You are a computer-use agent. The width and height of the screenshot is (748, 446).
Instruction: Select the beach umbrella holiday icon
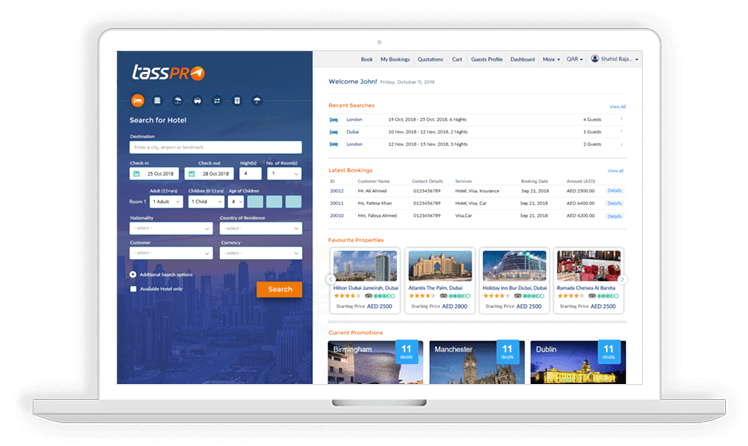pos(177,101)
